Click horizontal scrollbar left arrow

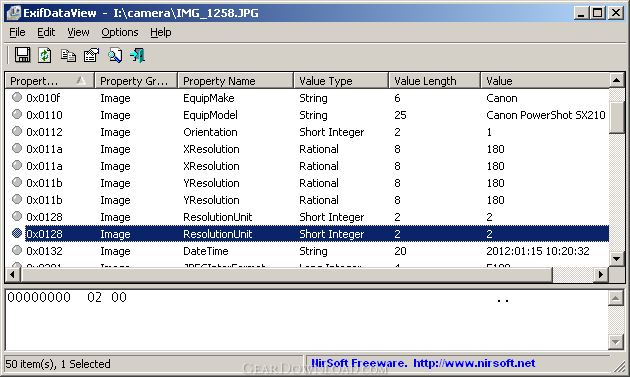[x=12, y=275]
